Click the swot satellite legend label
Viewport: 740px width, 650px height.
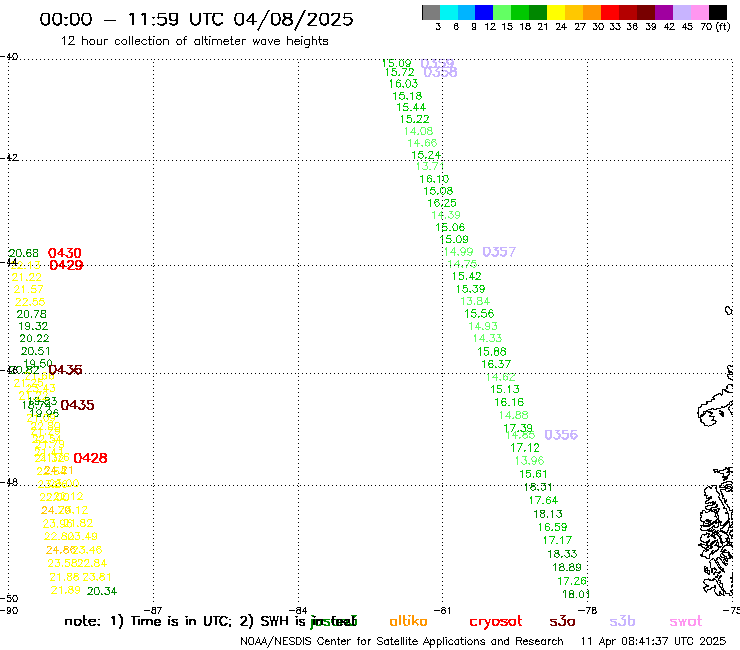[686, 621]
